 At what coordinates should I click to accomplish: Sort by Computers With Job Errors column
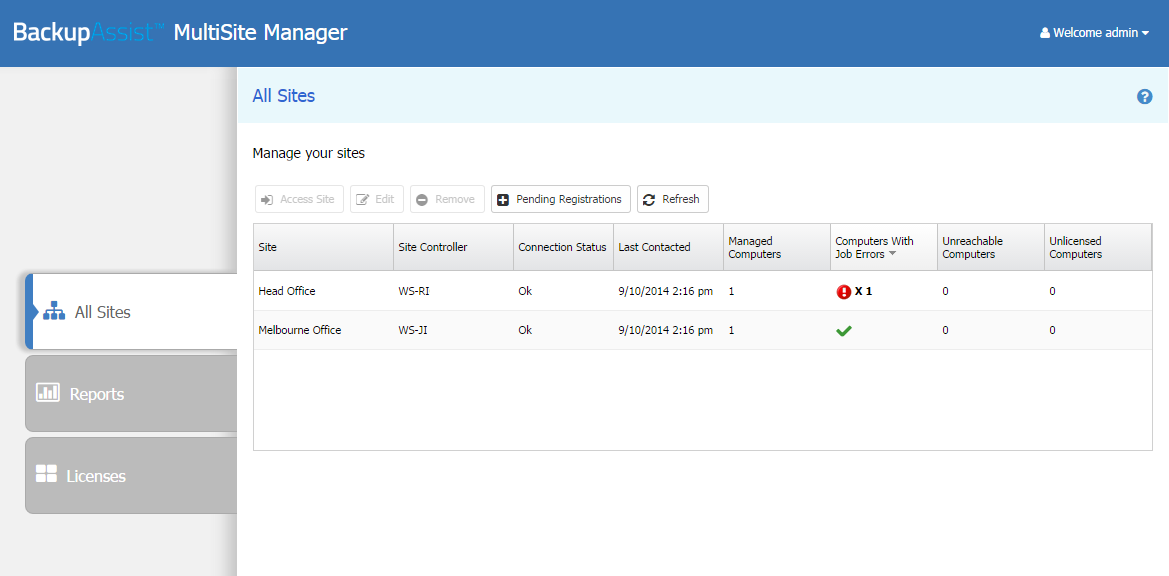click(x=874, y=247)
